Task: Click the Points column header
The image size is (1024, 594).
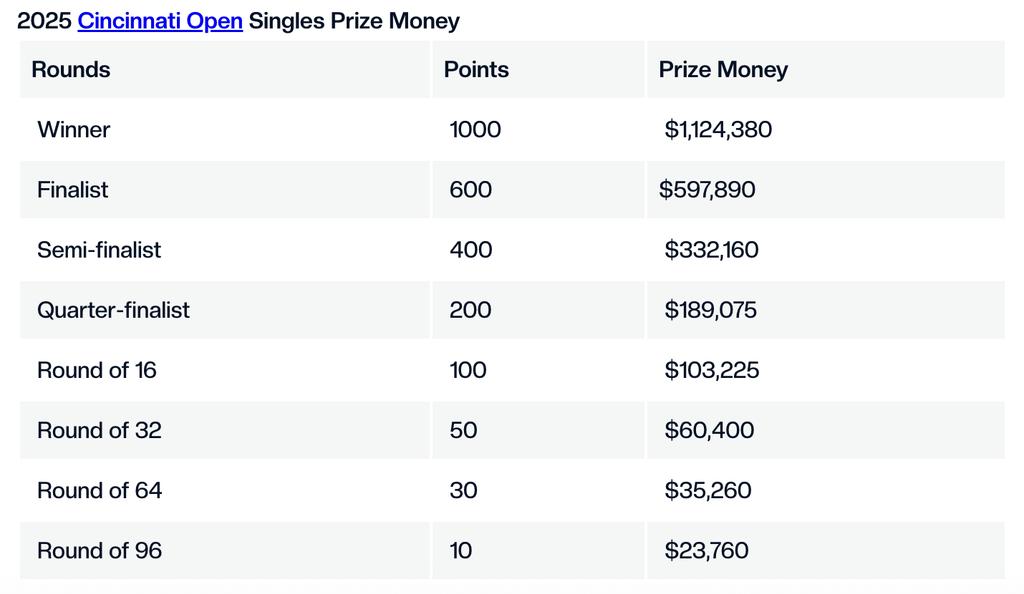Action: point(476,69)
